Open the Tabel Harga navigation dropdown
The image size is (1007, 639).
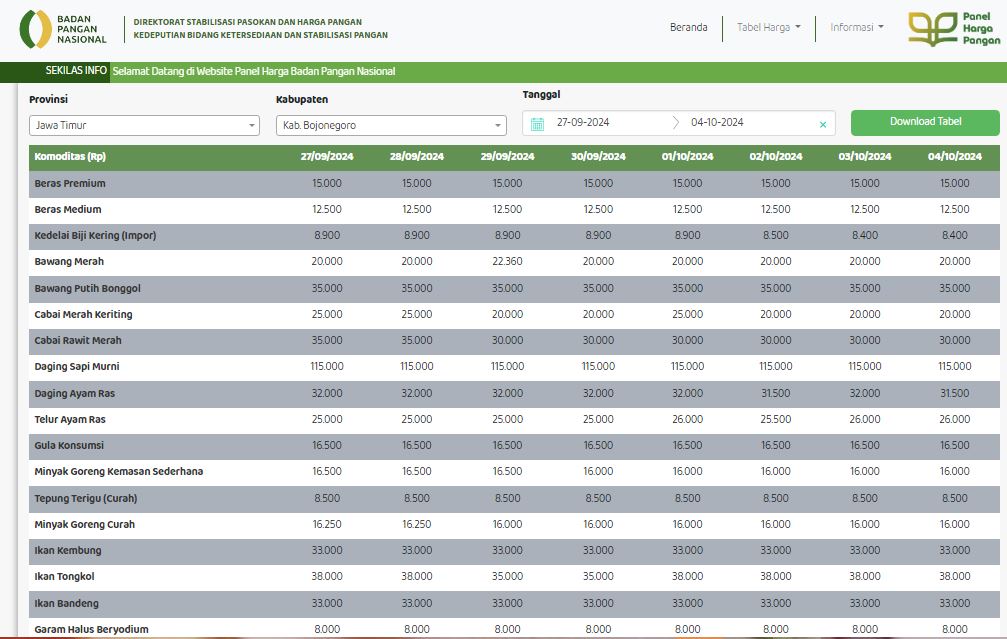point(768,28)
